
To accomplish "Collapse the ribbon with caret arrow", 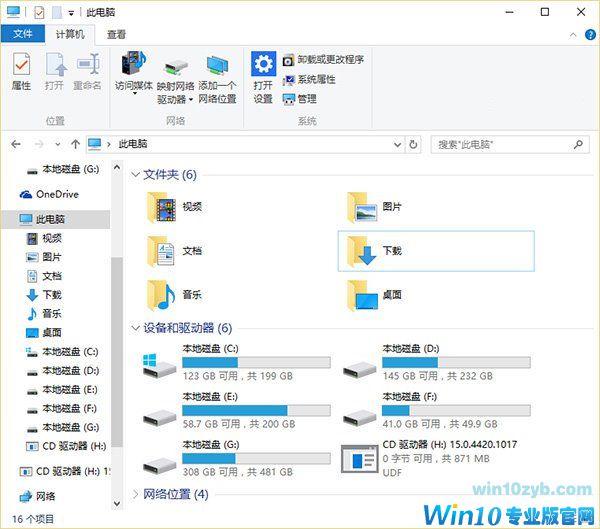I will click(x=573, y=35).
